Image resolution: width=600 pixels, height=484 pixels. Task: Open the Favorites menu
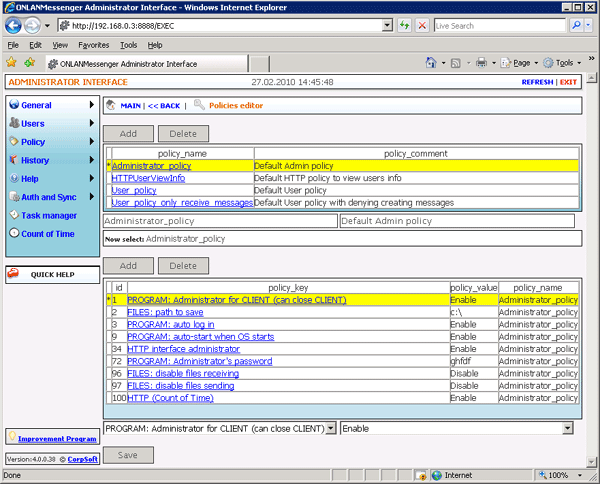94,45
